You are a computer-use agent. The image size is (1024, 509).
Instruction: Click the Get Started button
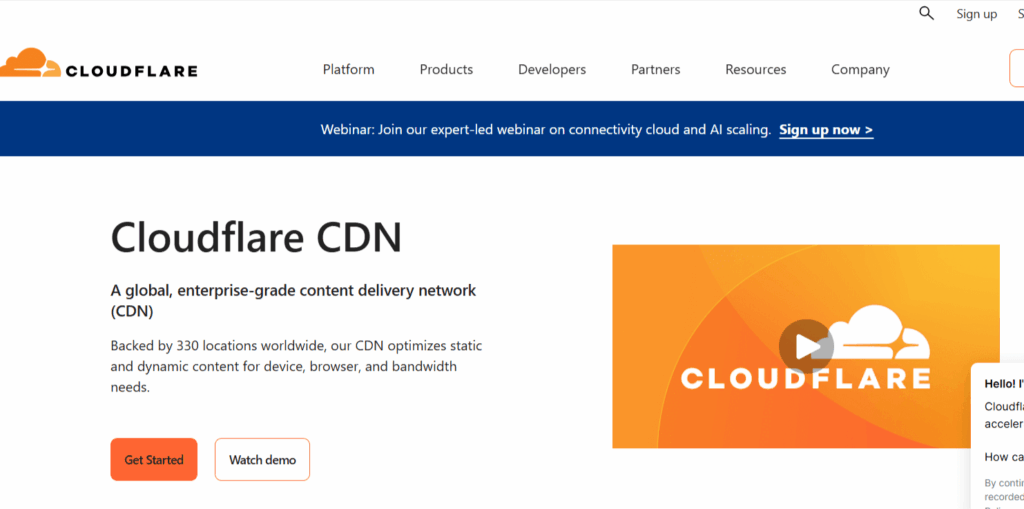(153, 459)
